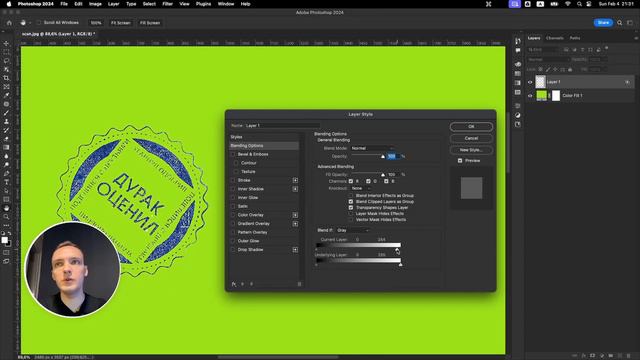640x360 pixels.
Task: Select the Eraser tool
Action: click(6, 139)
